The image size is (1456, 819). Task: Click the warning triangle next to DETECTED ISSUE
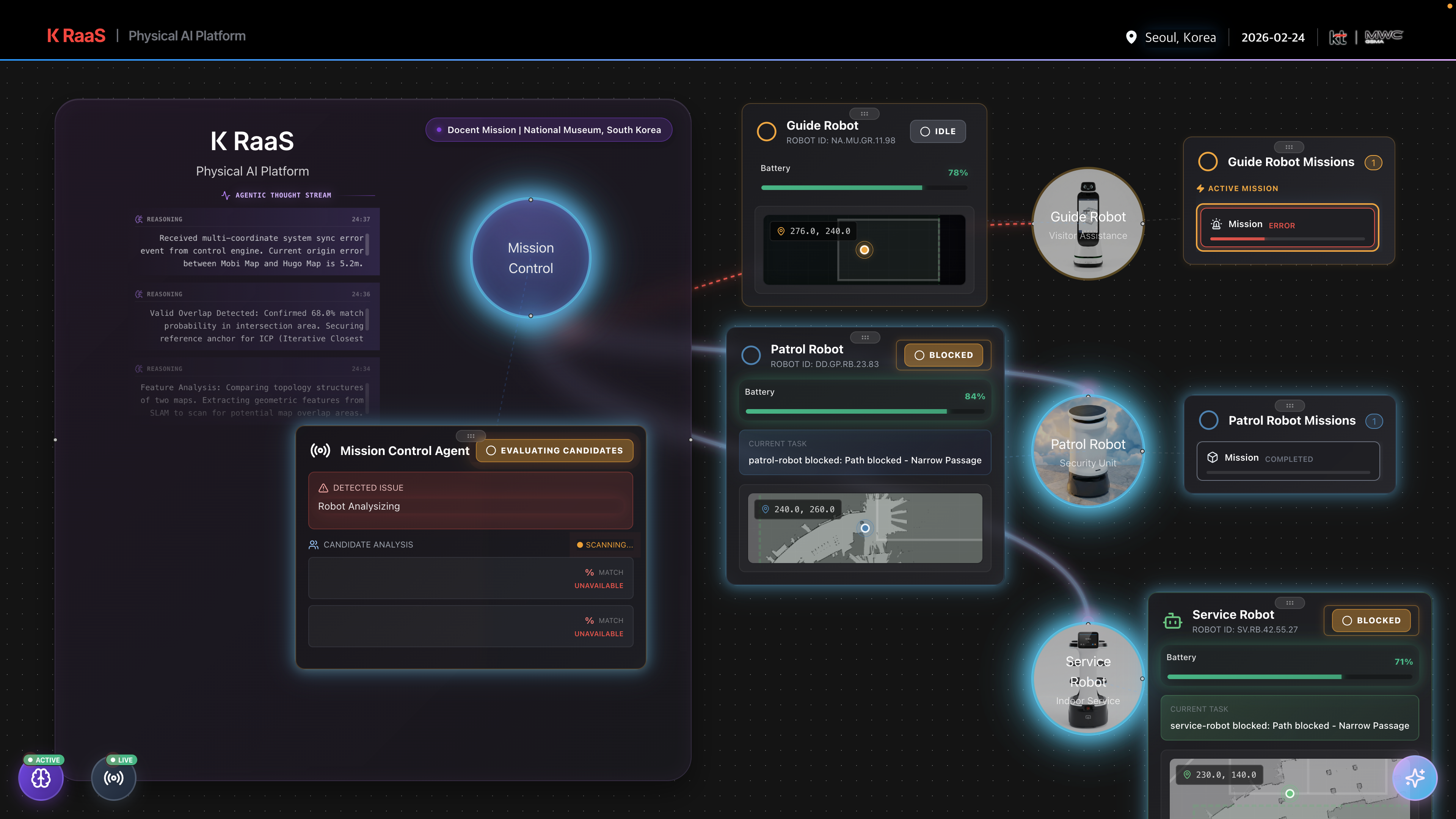[323, 488]
